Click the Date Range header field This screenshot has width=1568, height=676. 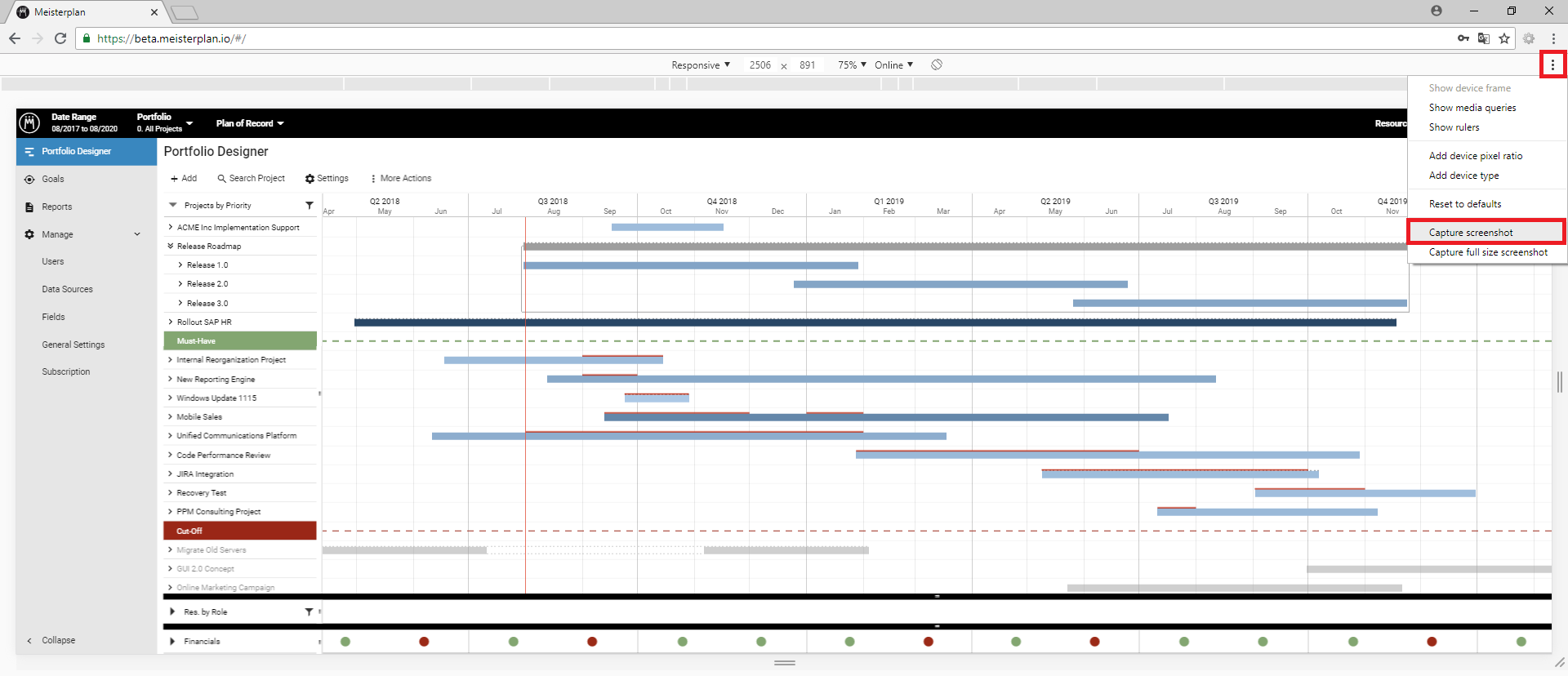[84, 123]
